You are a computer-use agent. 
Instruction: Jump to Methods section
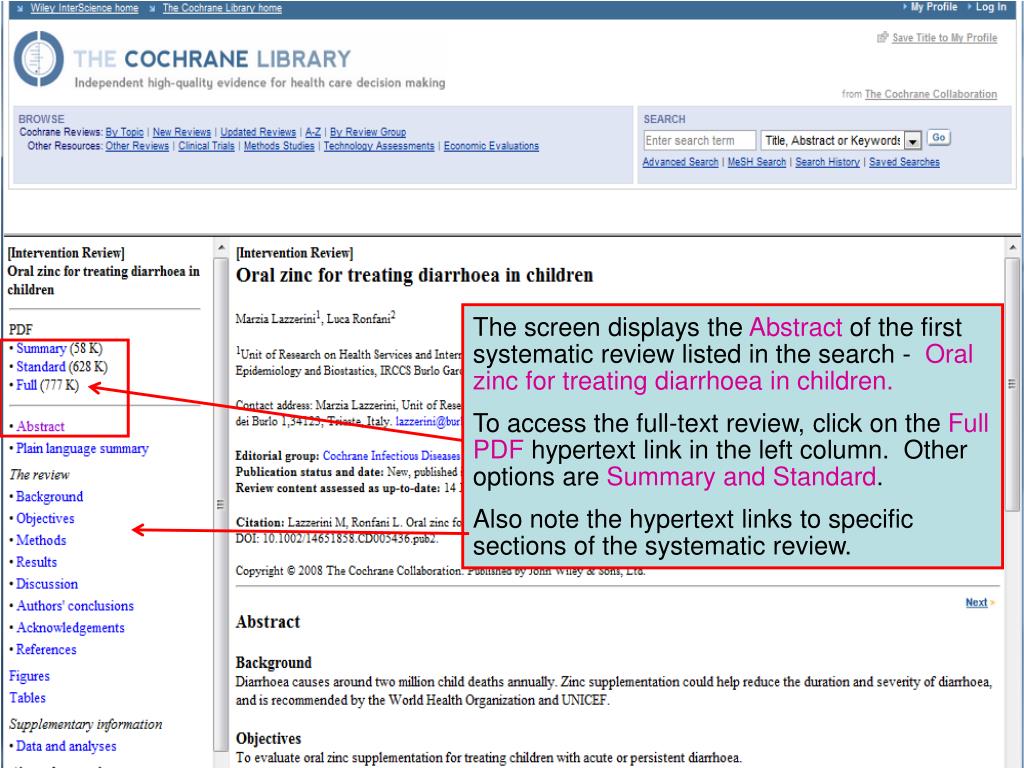tap(41, 540)
